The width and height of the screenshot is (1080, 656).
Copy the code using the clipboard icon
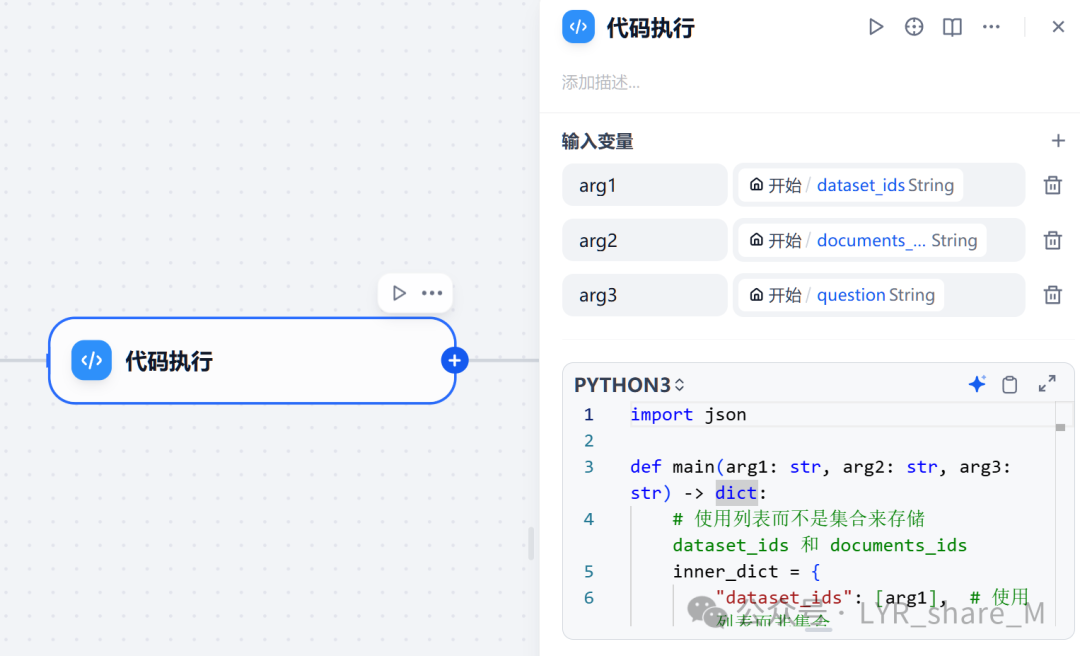[x=1009, y=384]
